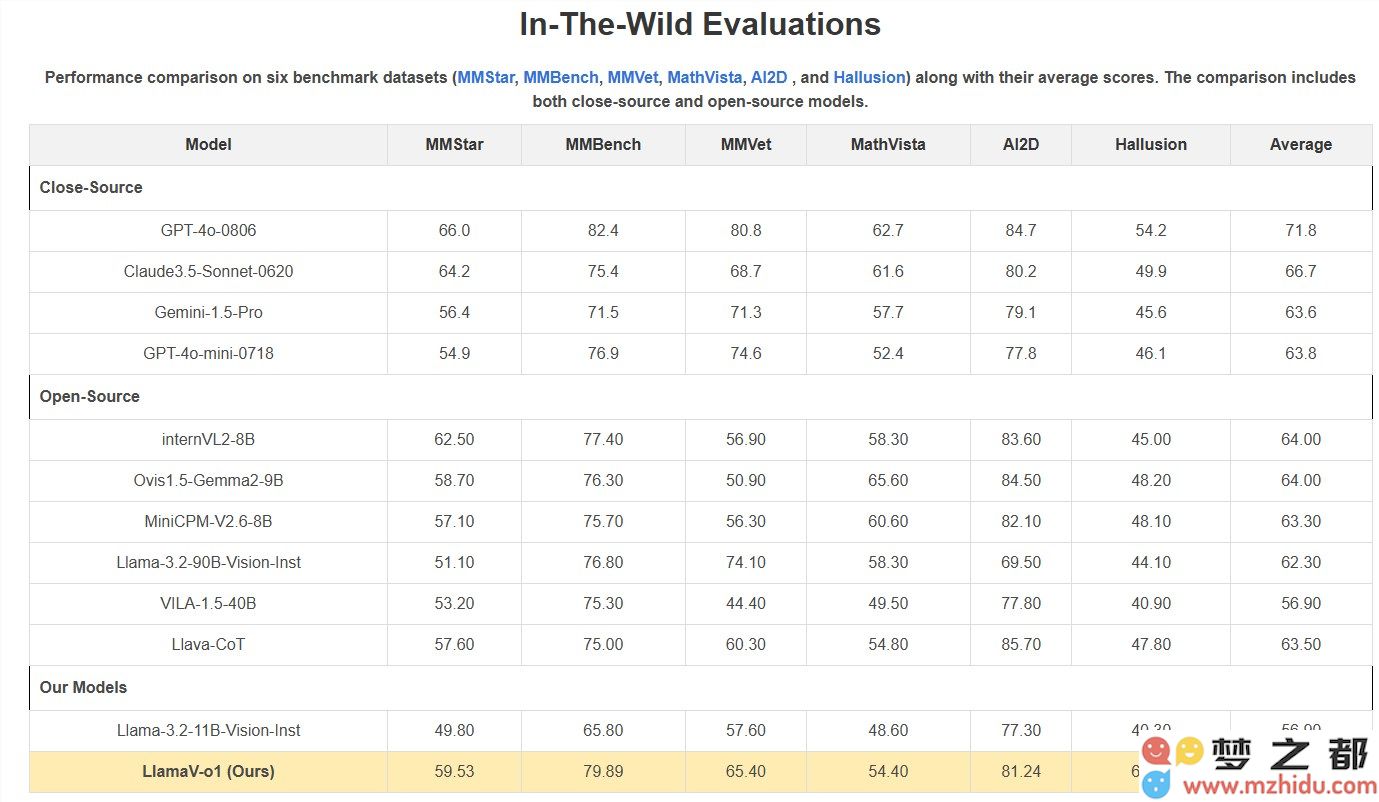
Task: Click LlamaV-o1 AI2D score 81.24
Action: [1021, 771]
